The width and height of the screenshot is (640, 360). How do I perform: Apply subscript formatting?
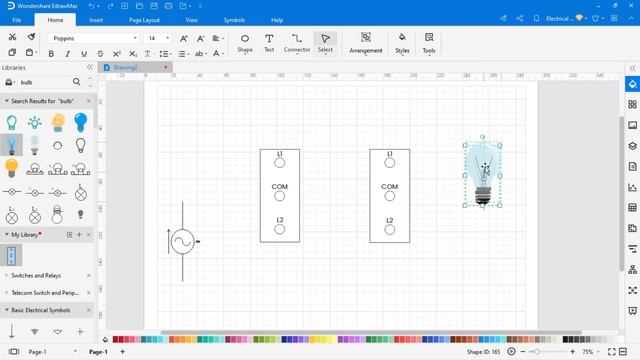pyautogui.click(x=133, y=53)
